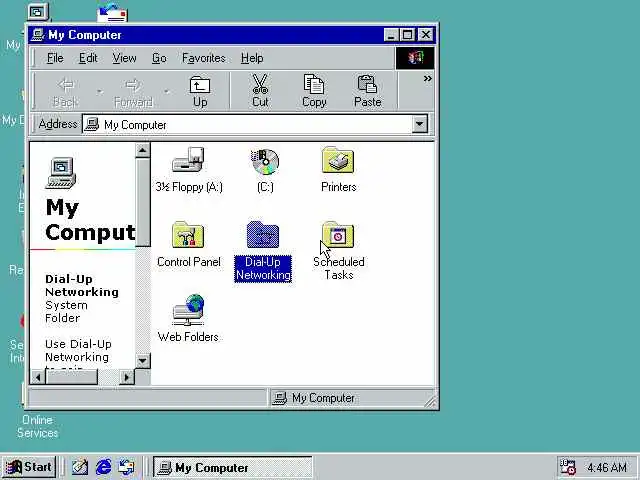Click the Windows logo throbber icon
The width and height of the screenshot is (640, 480).
tap(415, 58)
